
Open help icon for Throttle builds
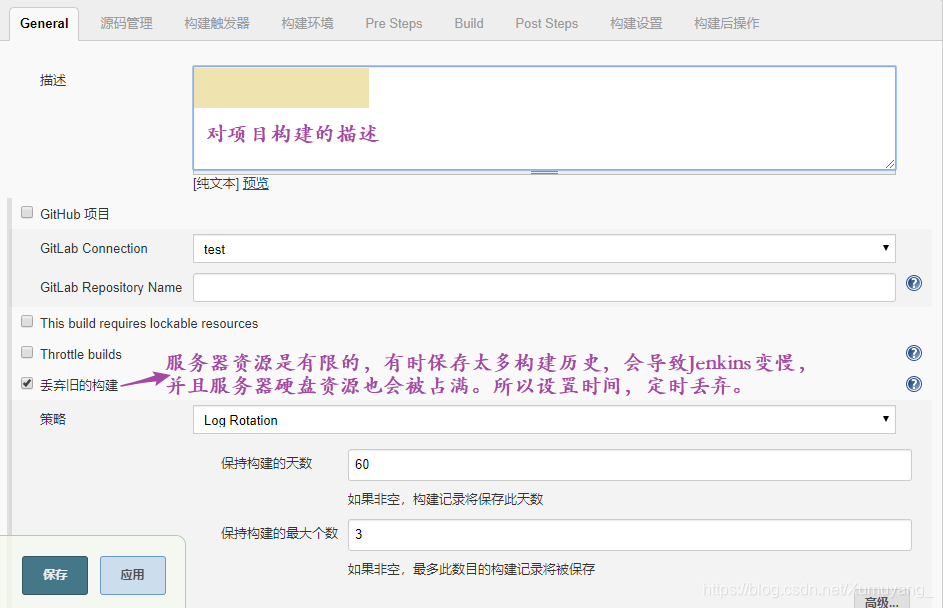914,353
